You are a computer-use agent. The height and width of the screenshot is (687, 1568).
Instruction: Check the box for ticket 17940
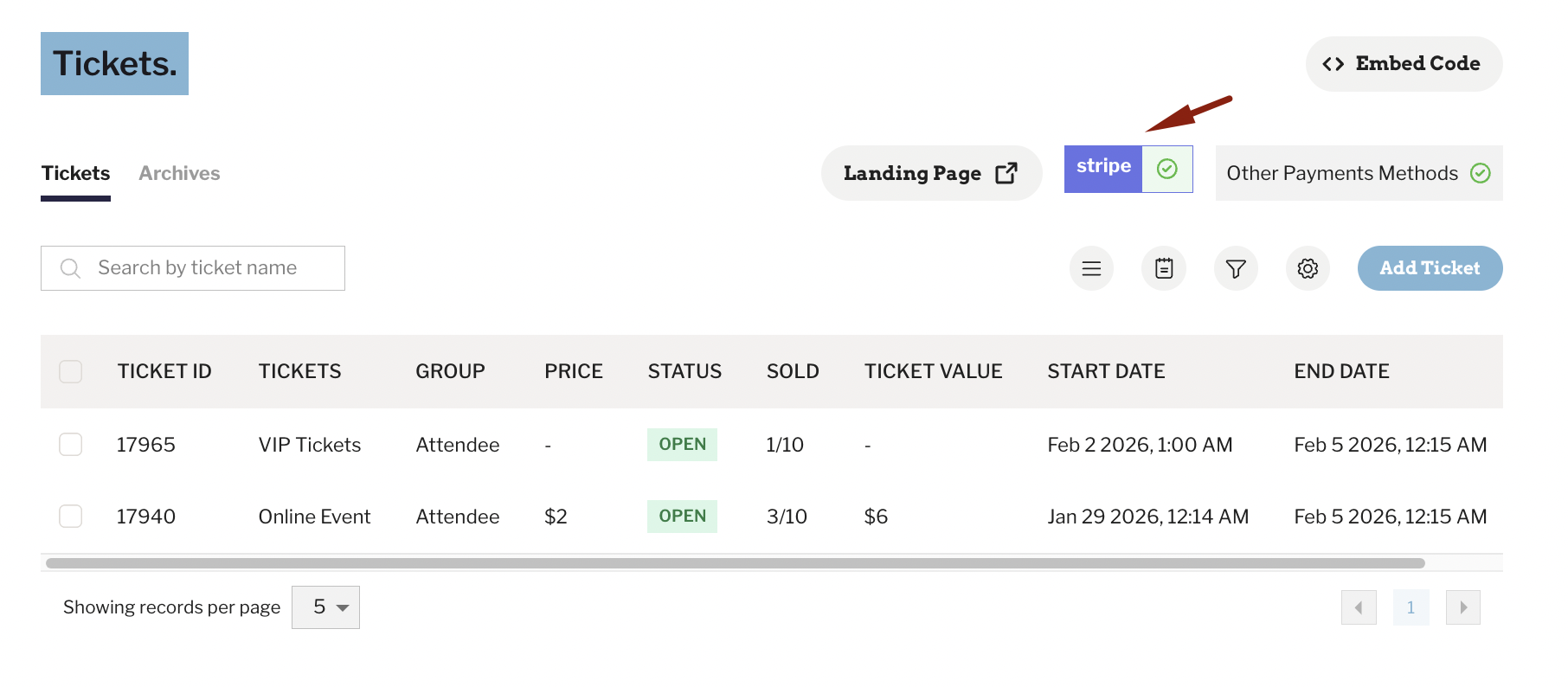[x=70, y=517]
